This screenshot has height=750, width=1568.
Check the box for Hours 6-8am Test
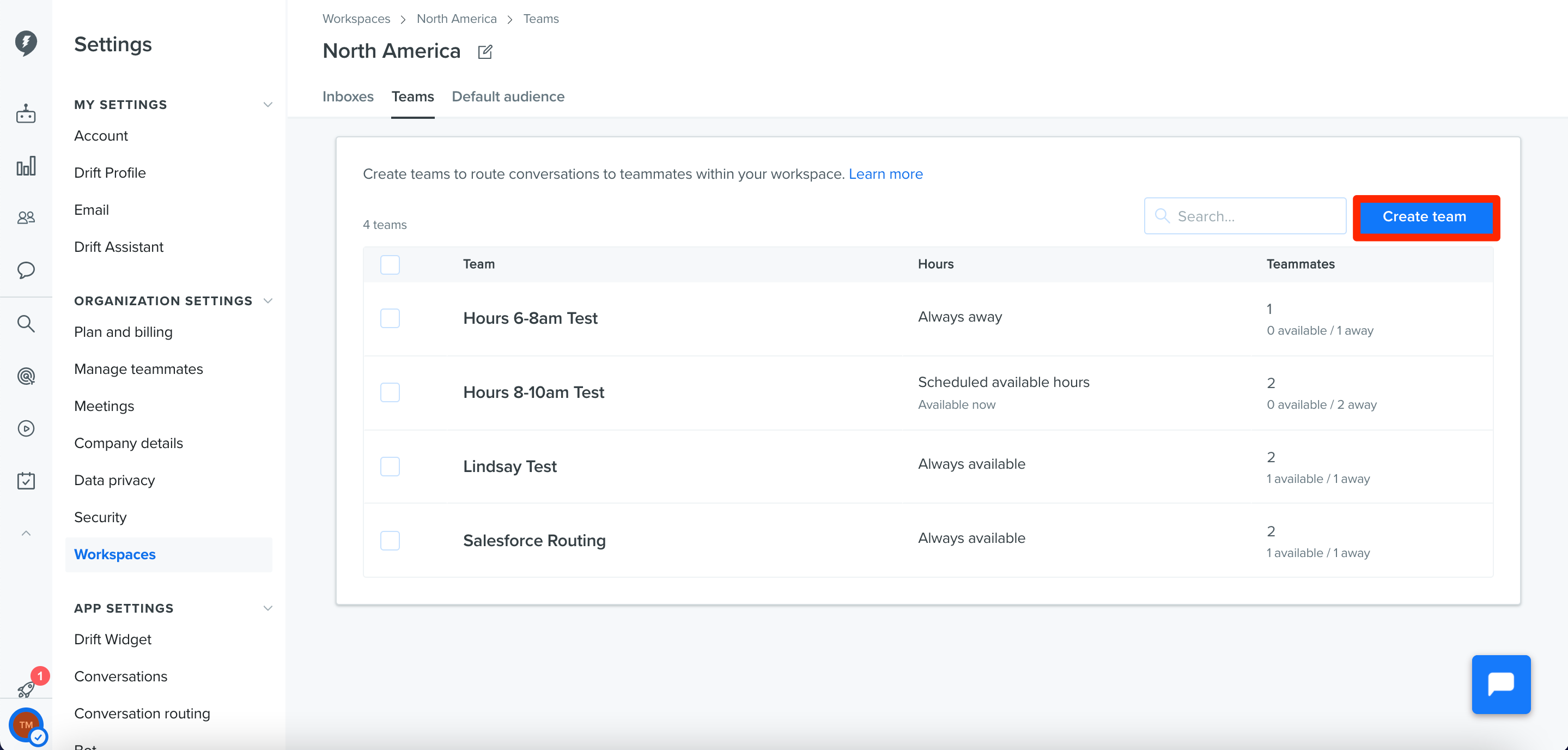(x=390, y=318)
